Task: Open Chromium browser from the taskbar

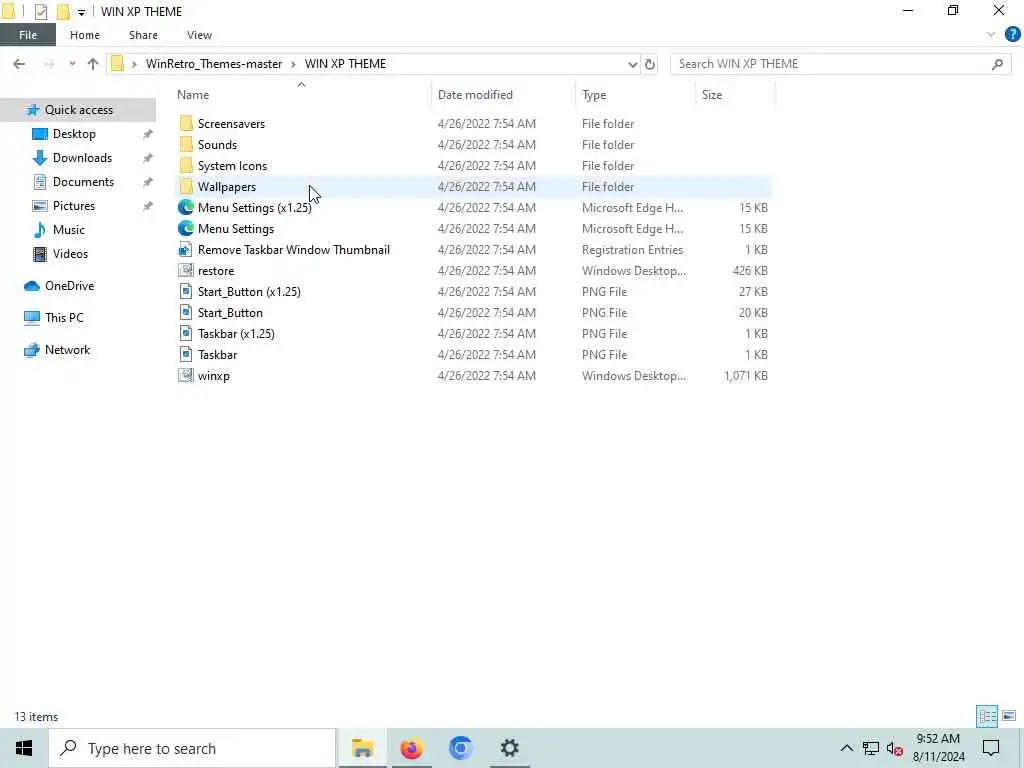Action: coord(460,748)
